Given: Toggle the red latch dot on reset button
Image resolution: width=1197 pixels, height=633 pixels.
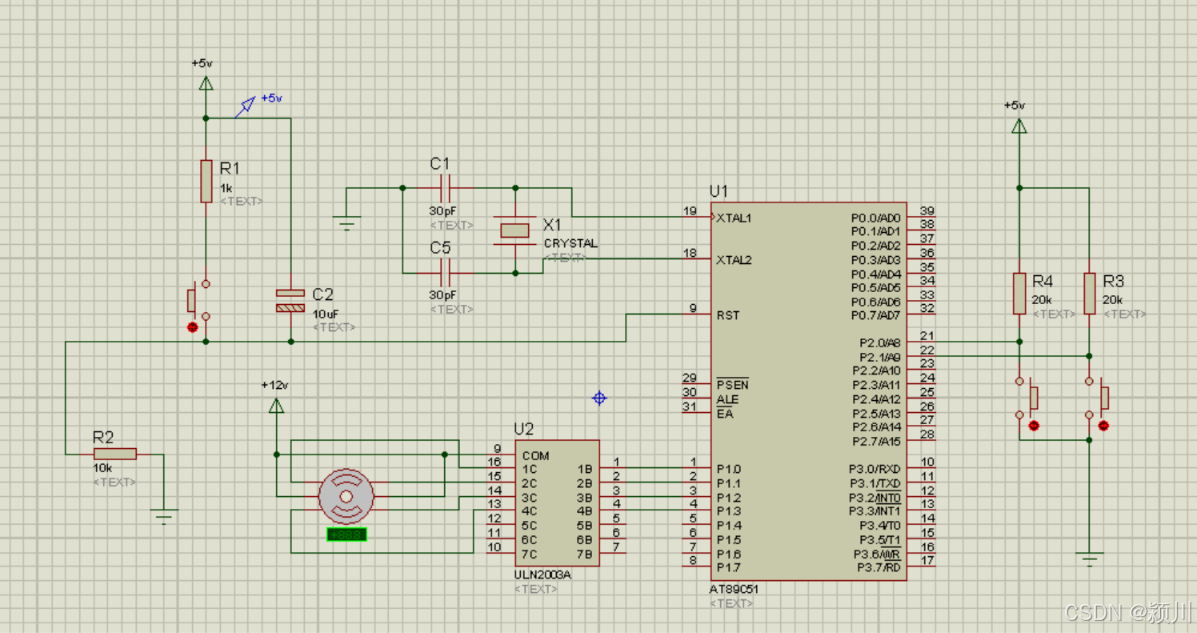Looking at the screenshot, I should tap(192, 327).
